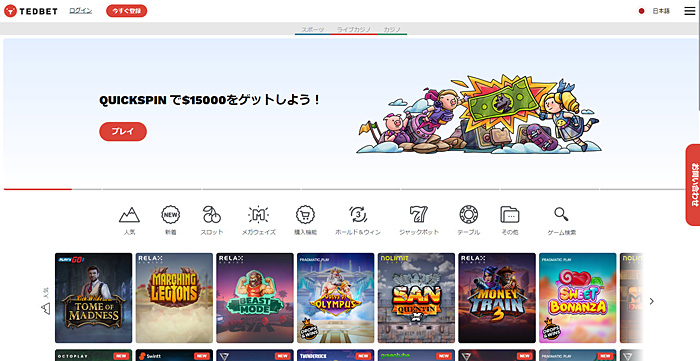700x361 pixels.
Task: Open the ジャックポット 77 jackpot category
Action: coord(419,220)
